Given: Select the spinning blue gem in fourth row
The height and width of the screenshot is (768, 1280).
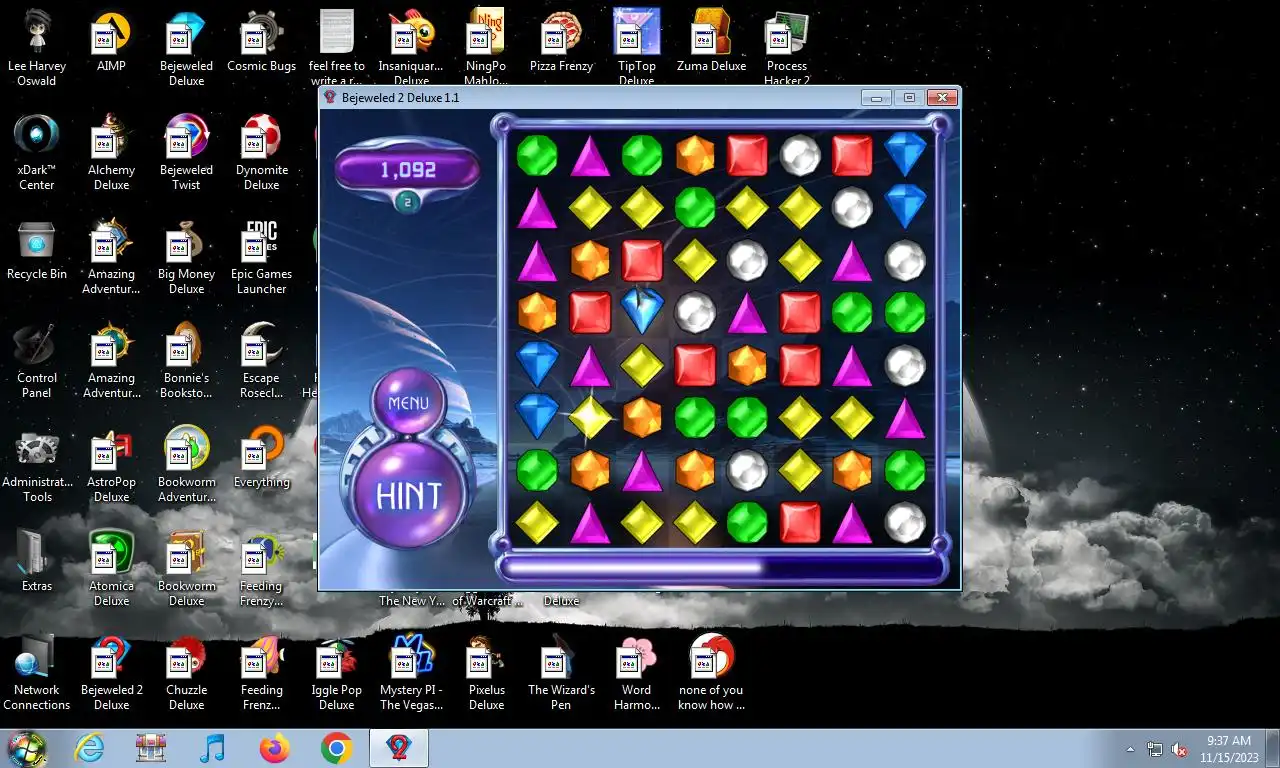Looking at the screenshot, I should tap(642, 310).
